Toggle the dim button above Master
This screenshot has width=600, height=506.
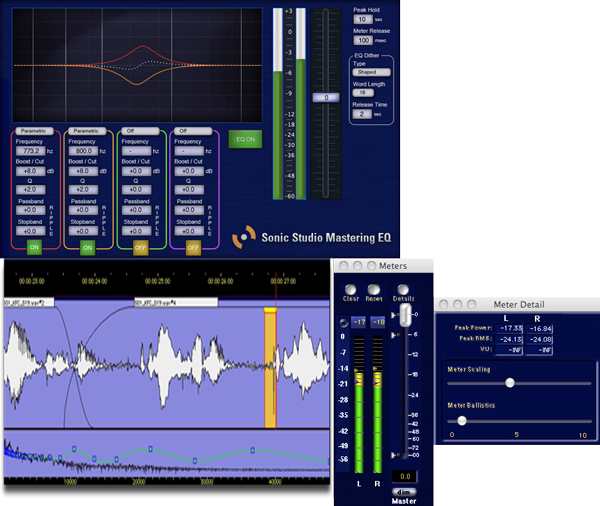(x=404, y=492)
